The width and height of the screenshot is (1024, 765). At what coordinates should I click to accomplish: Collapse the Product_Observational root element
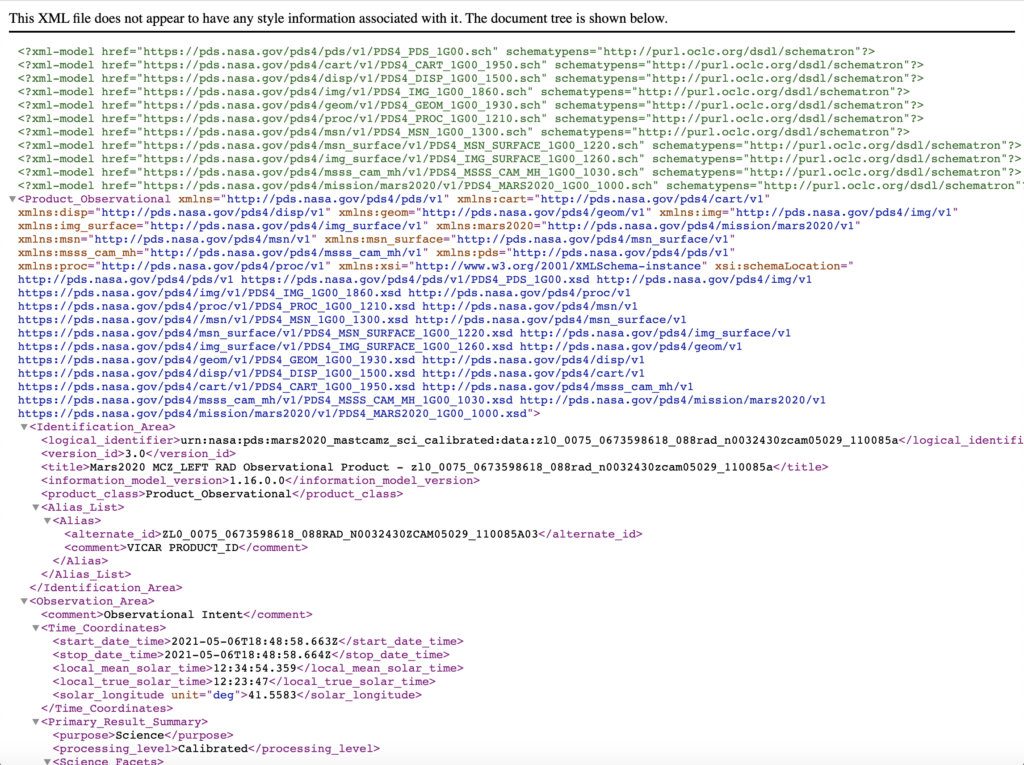[x=12, y=200]
